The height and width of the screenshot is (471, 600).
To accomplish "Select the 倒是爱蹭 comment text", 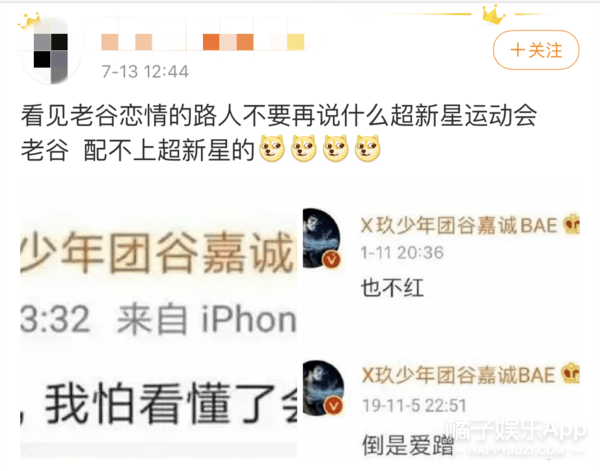I will point(408,445).
